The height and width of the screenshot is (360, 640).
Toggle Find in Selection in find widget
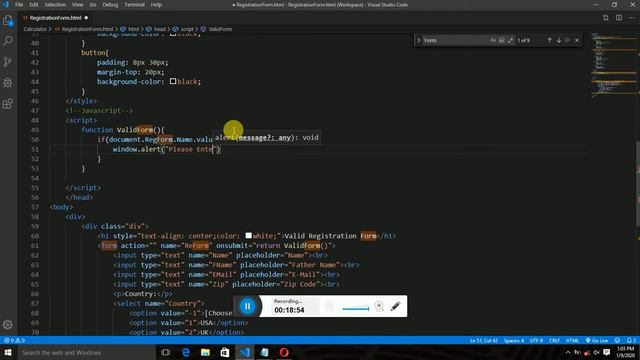567,40
